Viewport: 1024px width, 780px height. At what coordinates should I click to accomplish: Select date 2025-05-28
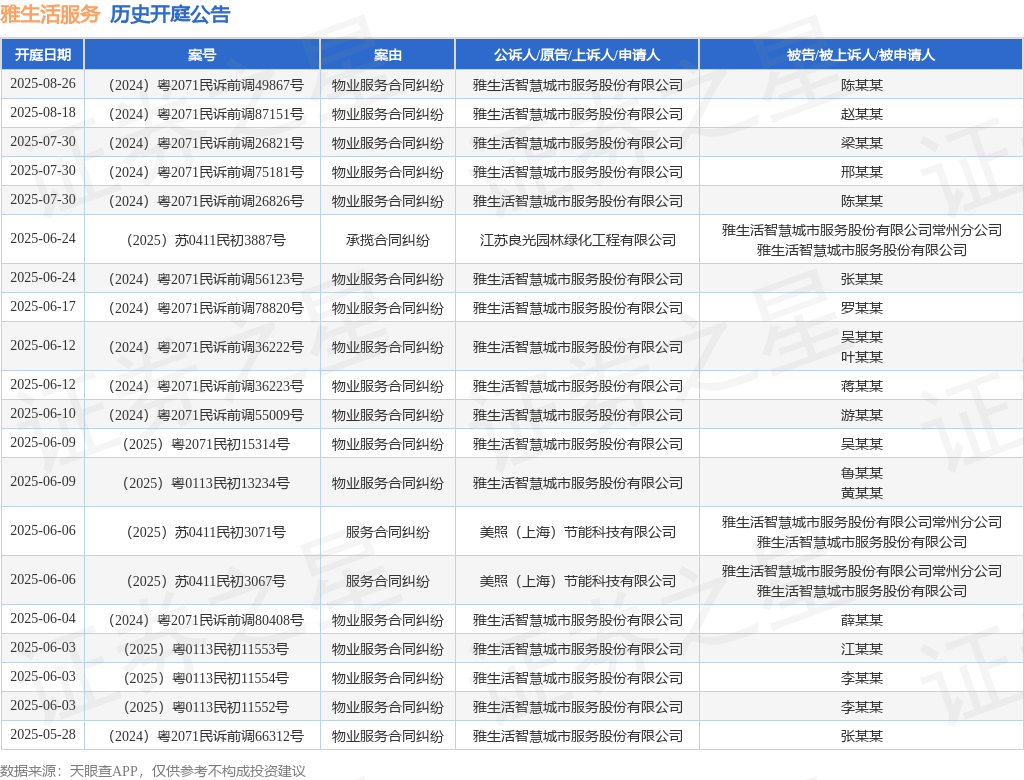coord(42,734)
